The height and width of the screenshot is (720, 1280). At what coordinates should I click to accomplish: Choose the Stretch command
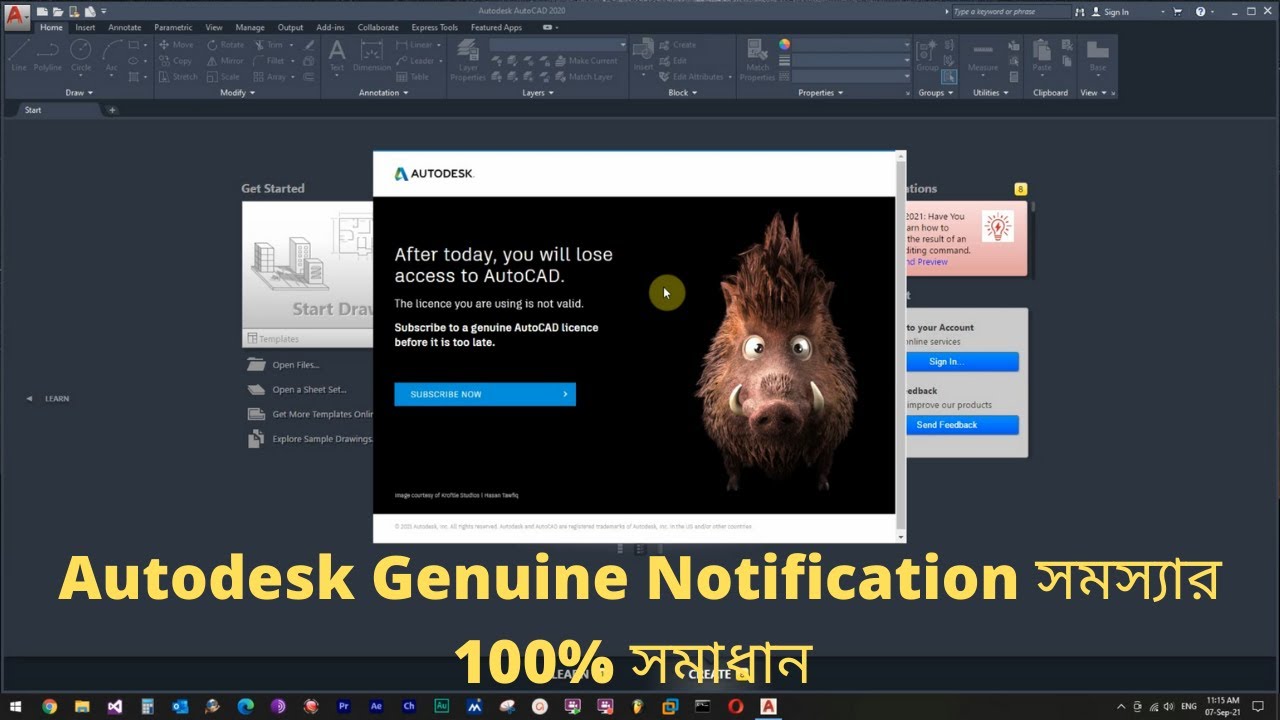(178, 77)
